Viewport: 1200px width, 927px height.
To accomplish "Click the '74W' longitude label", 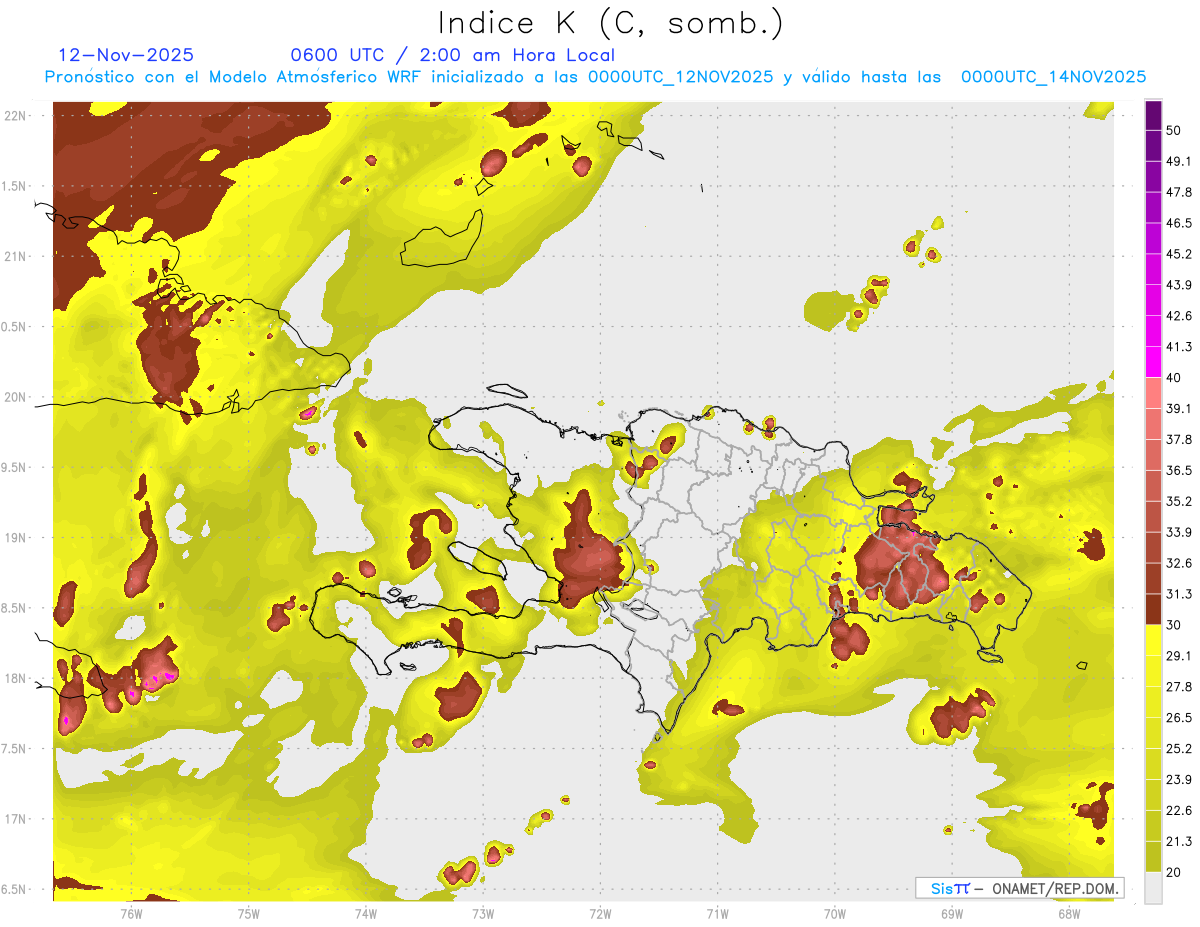I will tap(366, 913).
